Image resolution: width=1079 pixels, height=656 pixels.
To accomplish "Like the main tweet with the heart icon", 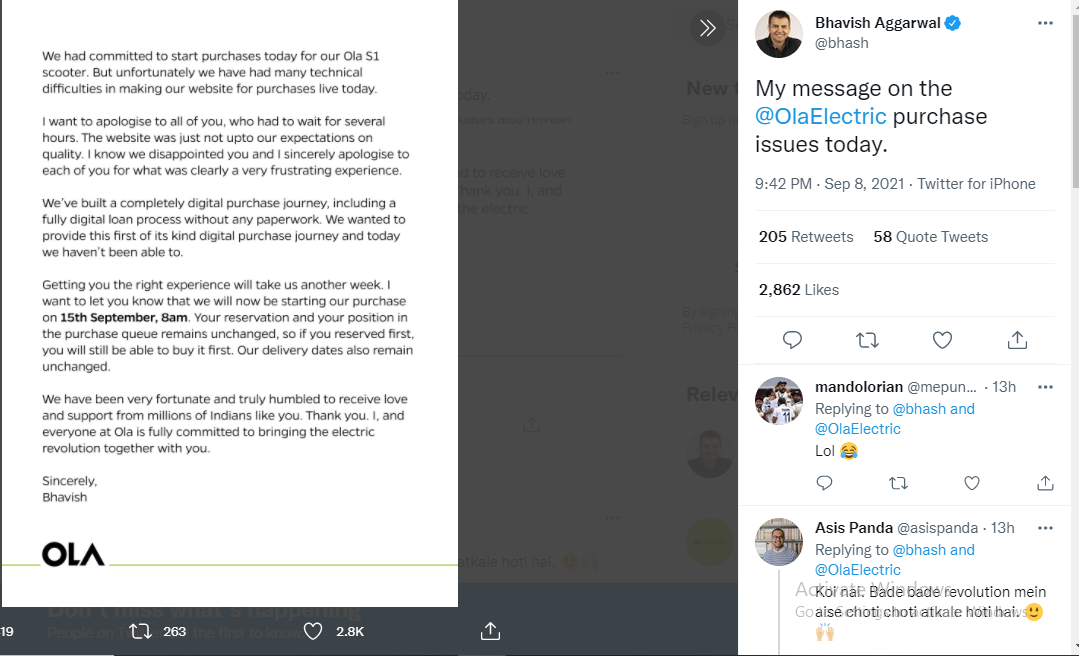I will [942, 340].
